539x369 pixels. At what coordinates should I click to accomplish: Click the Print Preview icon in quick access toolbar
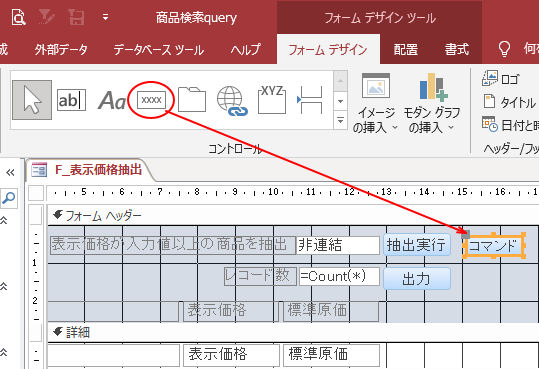coord(19,17)
